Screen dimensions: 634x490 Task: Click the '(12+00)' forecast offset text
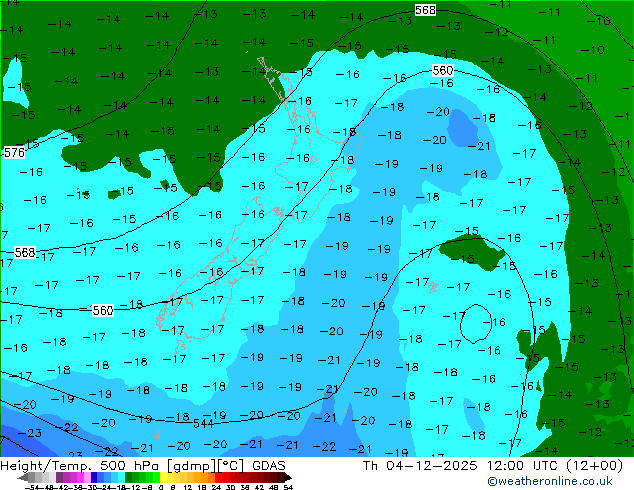click(x=594, y=466)
